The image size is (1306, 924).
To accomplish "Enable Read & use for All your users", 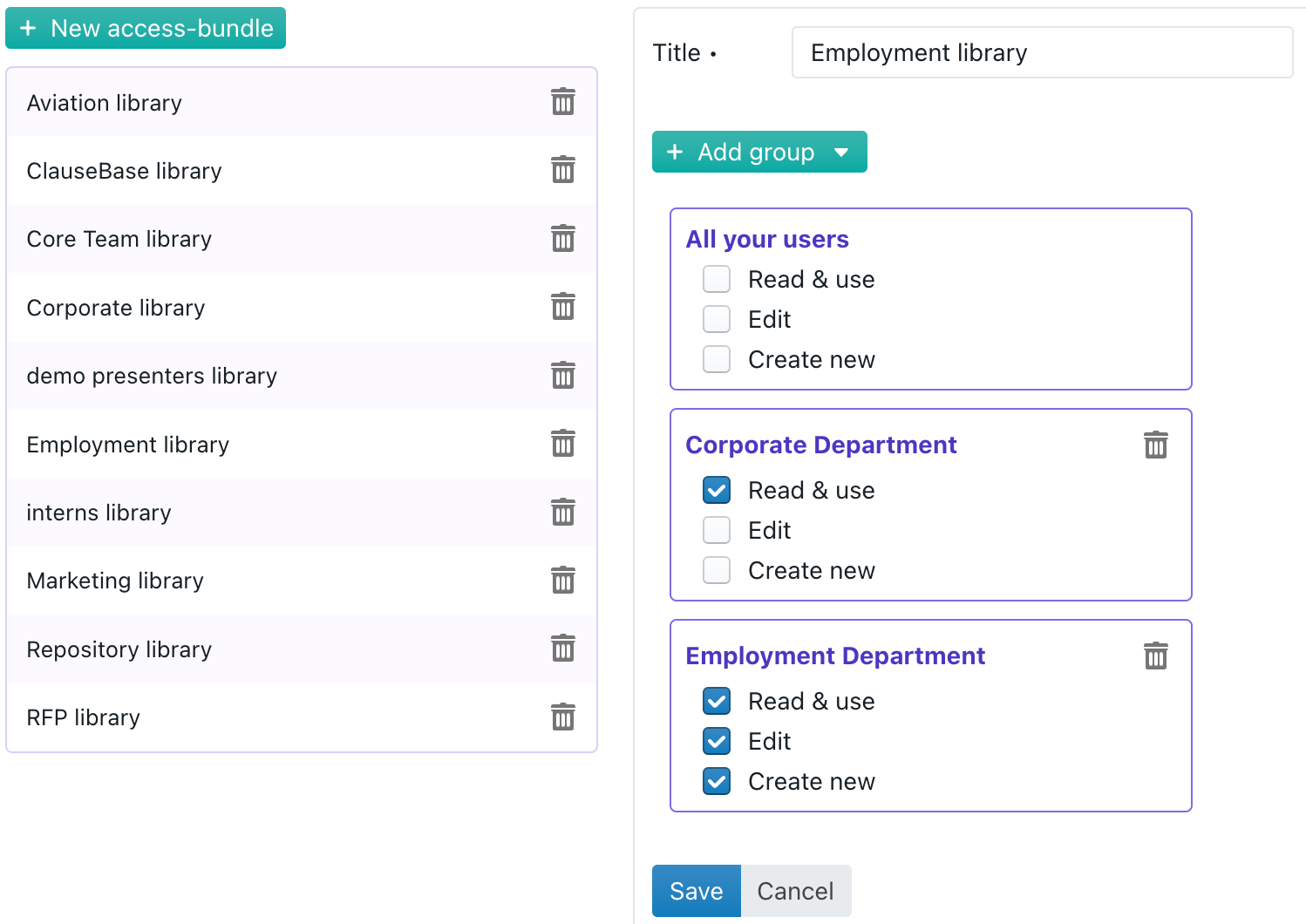I will point(717,280).
